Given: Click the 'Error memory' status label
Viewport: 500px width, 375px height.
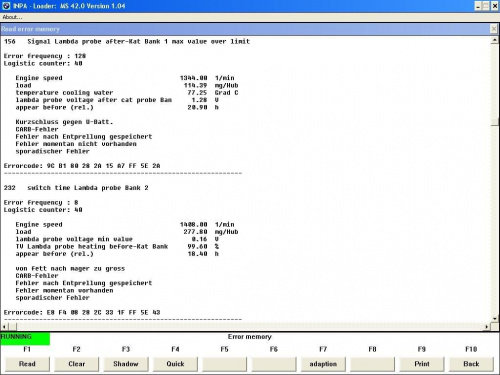Looking at the screenshot, I should (x=250, y=337).
